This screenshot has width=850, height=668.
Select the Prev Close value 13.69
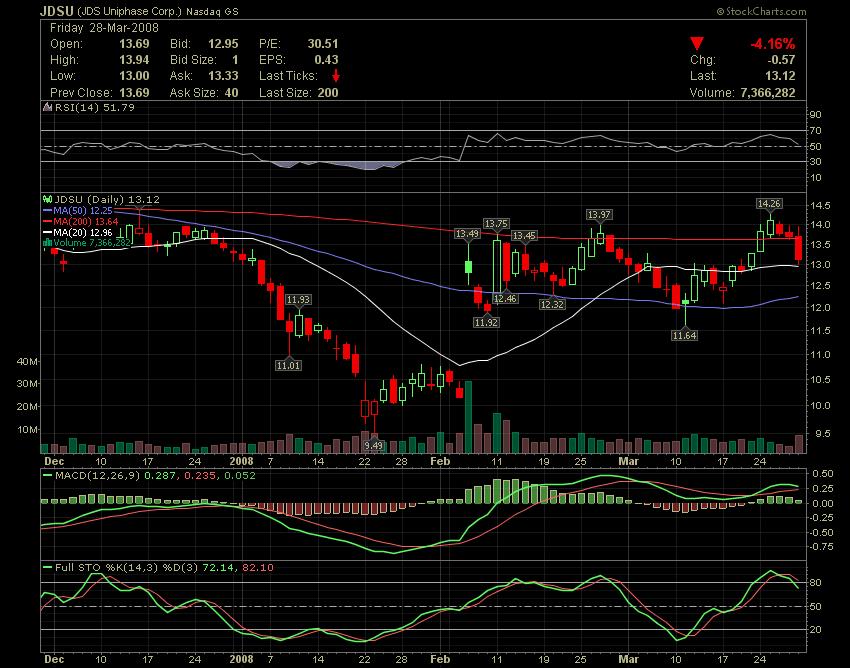[x=134, y=92]
